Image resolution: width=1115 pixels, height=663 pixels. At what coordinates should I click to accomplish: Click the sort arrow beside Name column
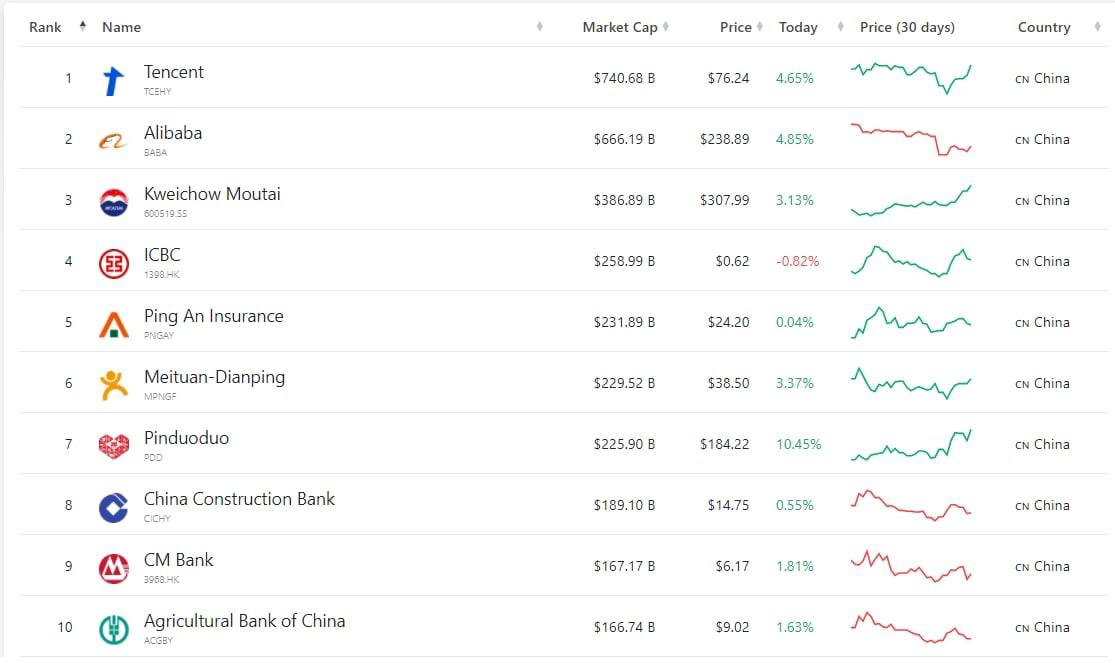(540, 26)
